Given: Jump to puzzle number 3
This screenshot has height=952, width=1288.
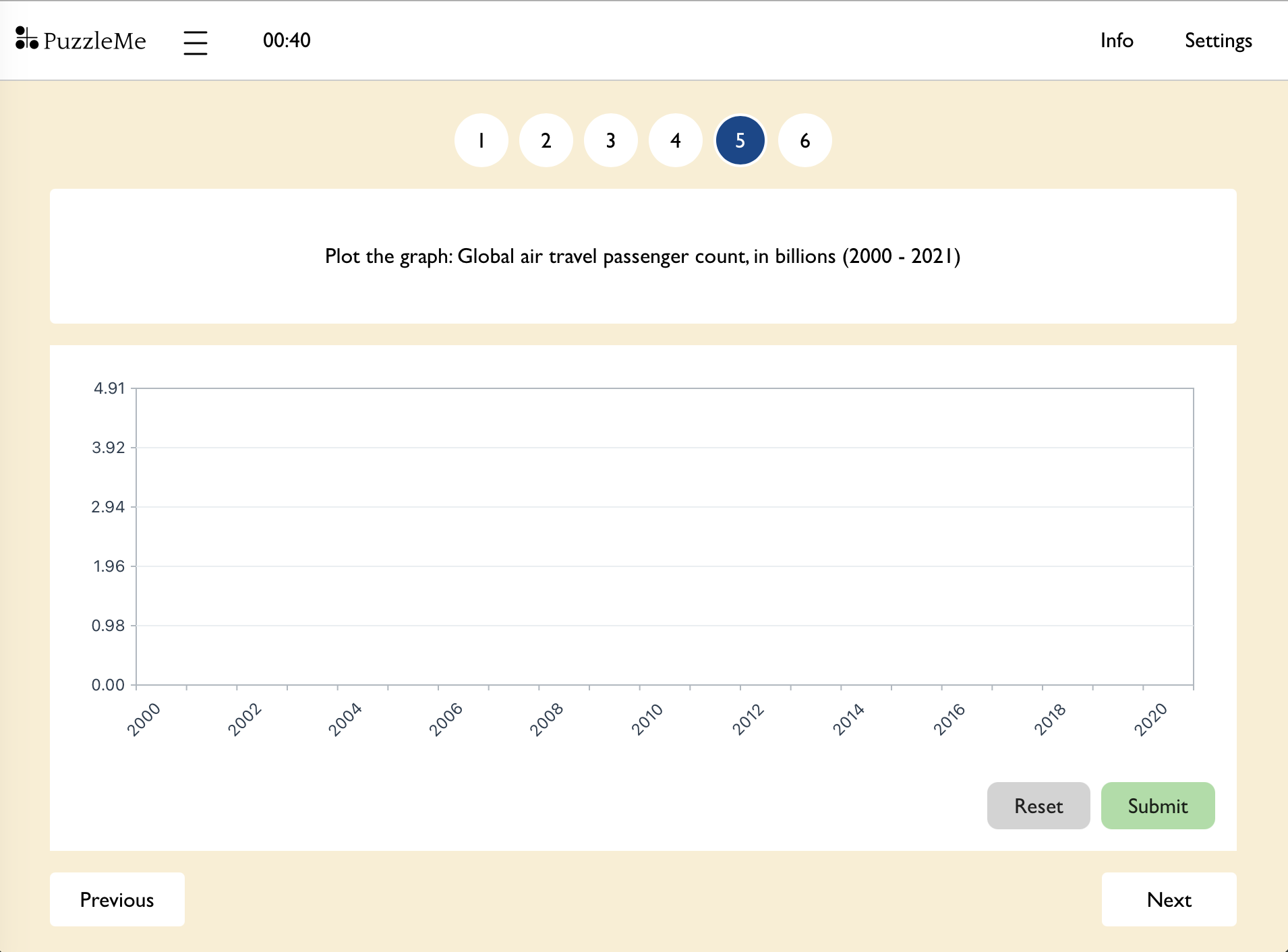Looking at the screenshot, I should (x=611, y=140).
